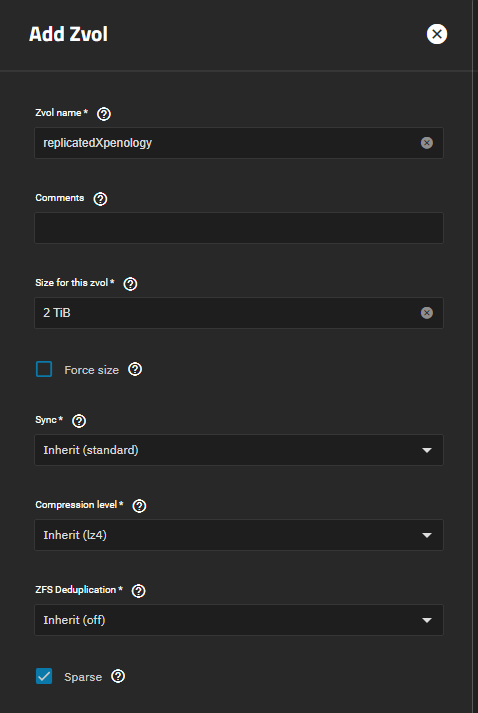Expand Compression level dropdown

click(x=239, y=535)
